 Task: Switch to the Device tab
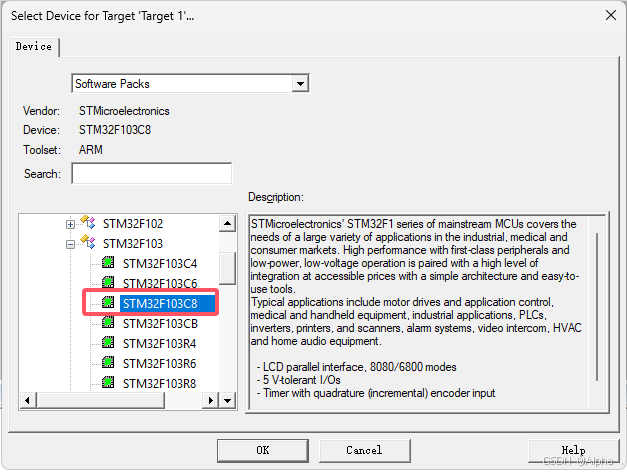pyautogui.click(x=34, y=47)
